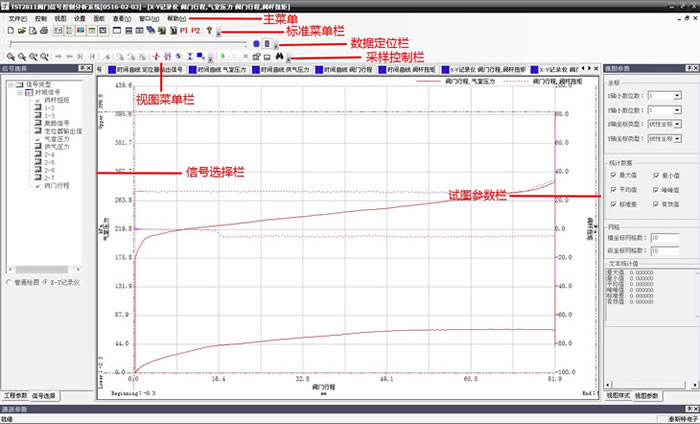
Task: Click the green play sampling icon
Action: pos(224,57)
